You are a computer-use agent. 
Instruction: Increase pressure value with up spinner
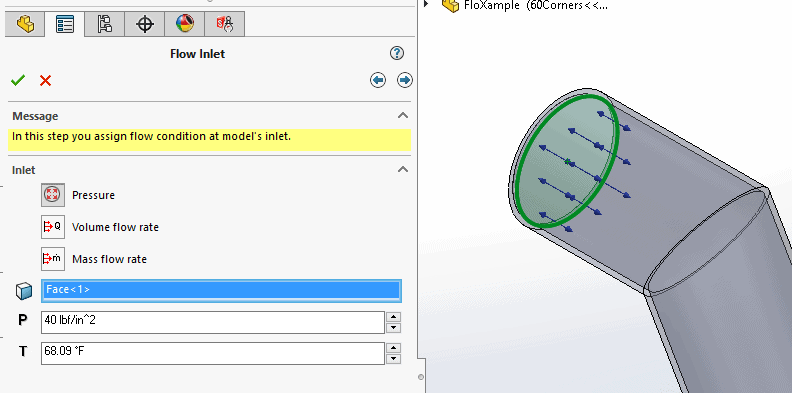pos(393,317)
